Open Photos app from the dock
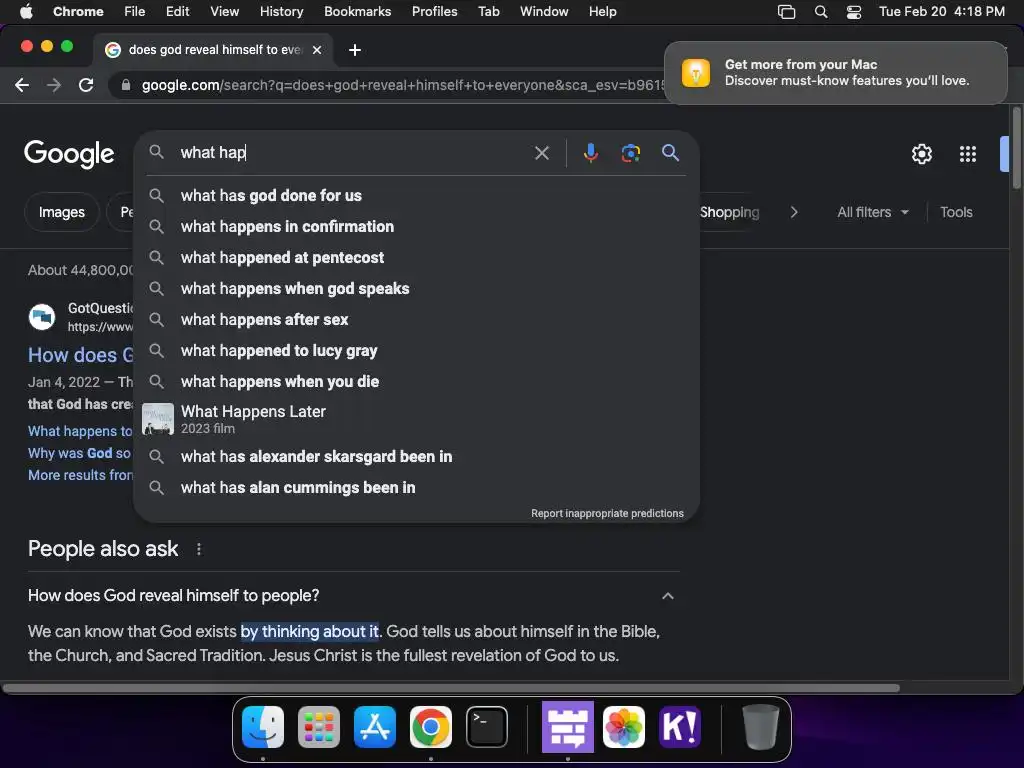 coord(624,727)
